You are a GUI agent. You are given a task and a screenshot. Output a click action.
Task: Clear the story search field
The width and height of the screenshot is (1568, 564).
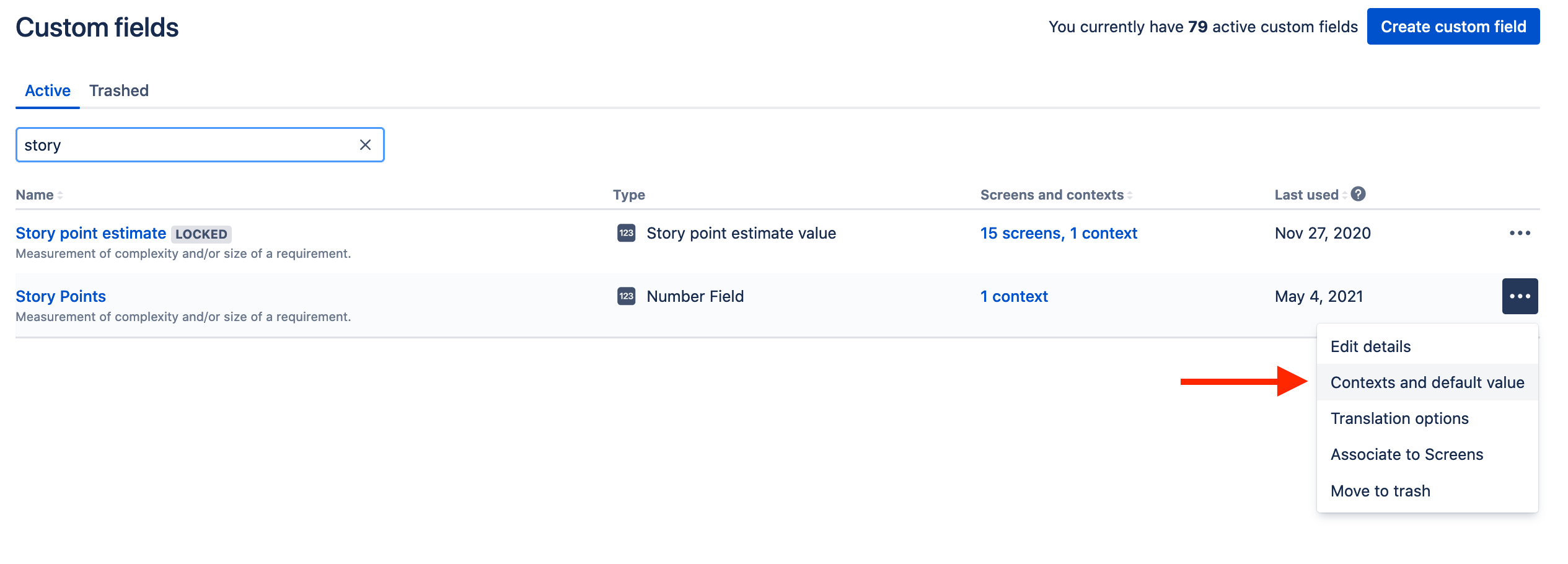click(x=365, y=145)
